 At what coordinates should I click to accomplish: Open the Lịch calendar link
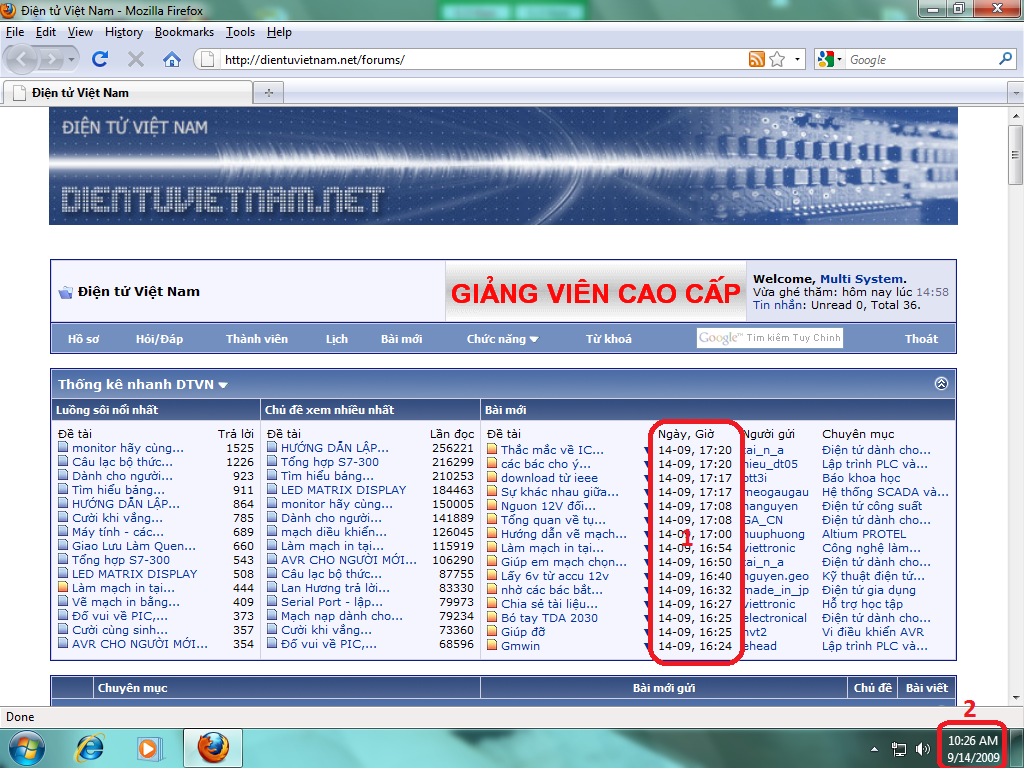click(x=337, y=339)
